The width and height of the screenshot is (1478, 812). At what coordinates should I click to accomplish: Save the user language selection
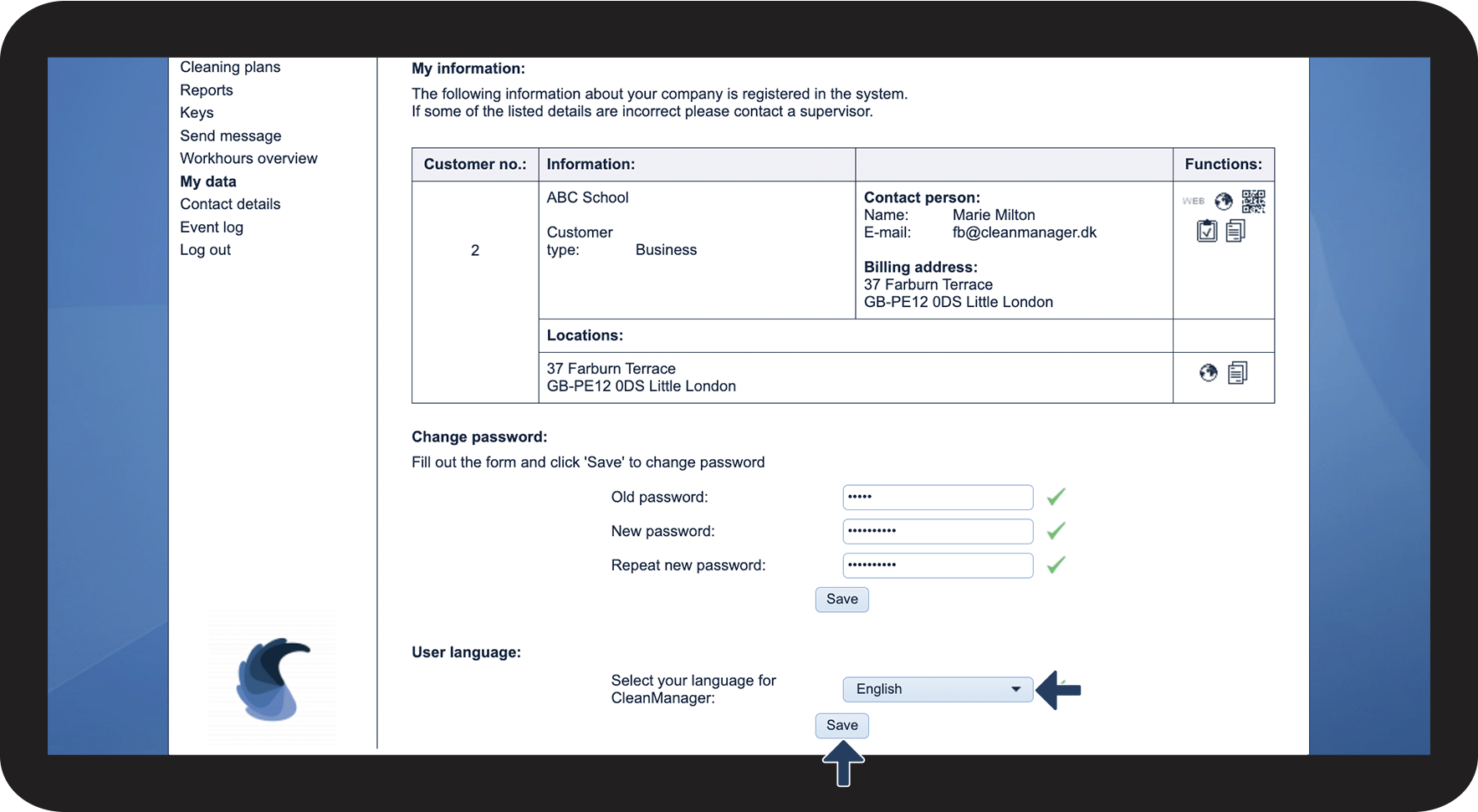point(842,726)
